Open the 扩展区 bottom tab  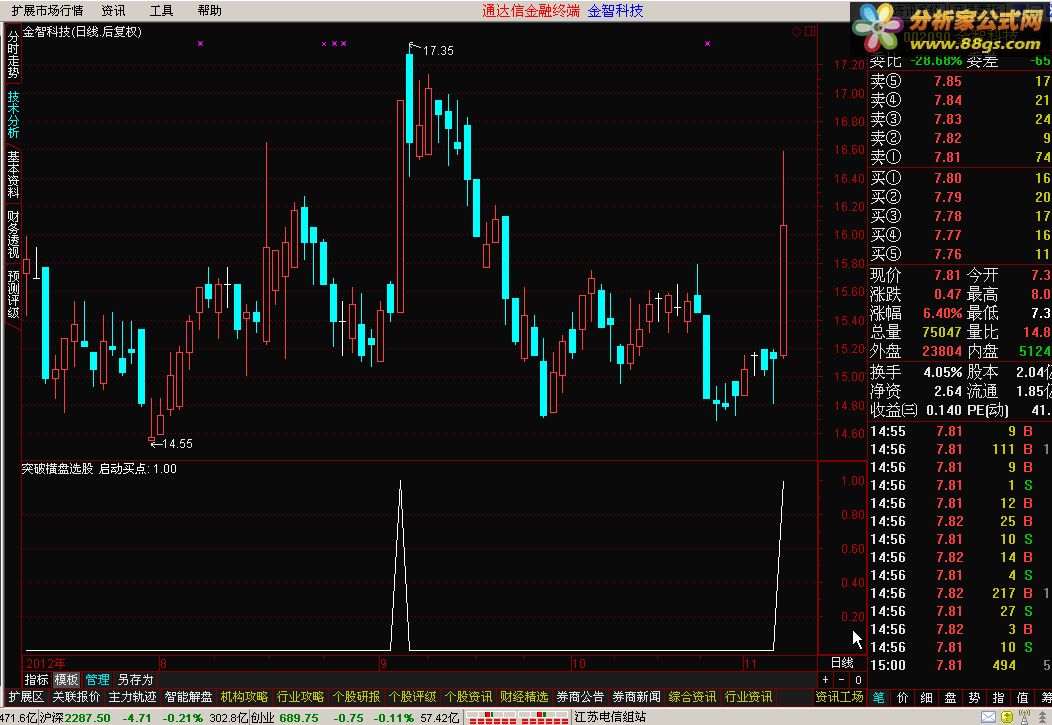point(25,697)
